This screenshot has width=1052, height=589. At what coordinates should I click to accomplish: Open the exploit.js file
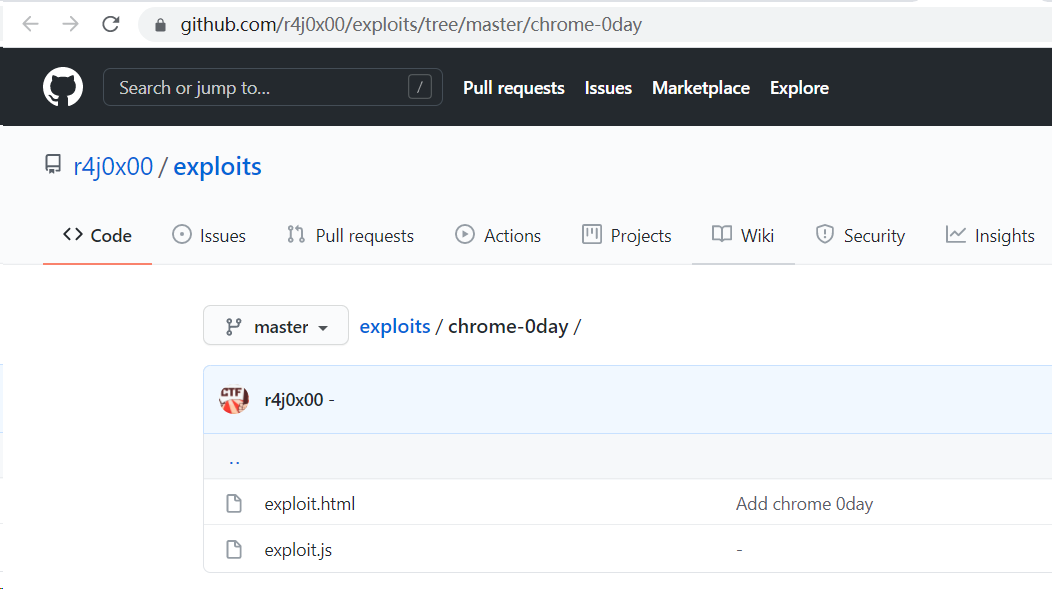299,550
